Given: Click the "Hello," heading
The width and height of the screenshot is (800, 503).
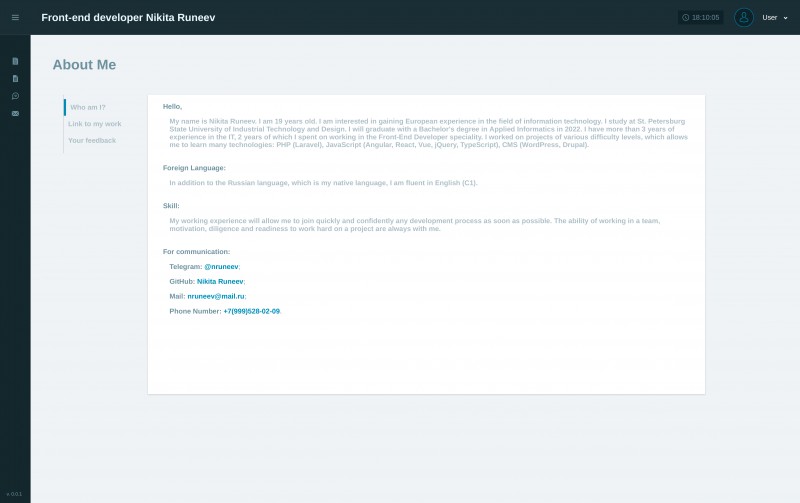Looking at the screenshot, I should pyautogui.click(x=172, y=107).
